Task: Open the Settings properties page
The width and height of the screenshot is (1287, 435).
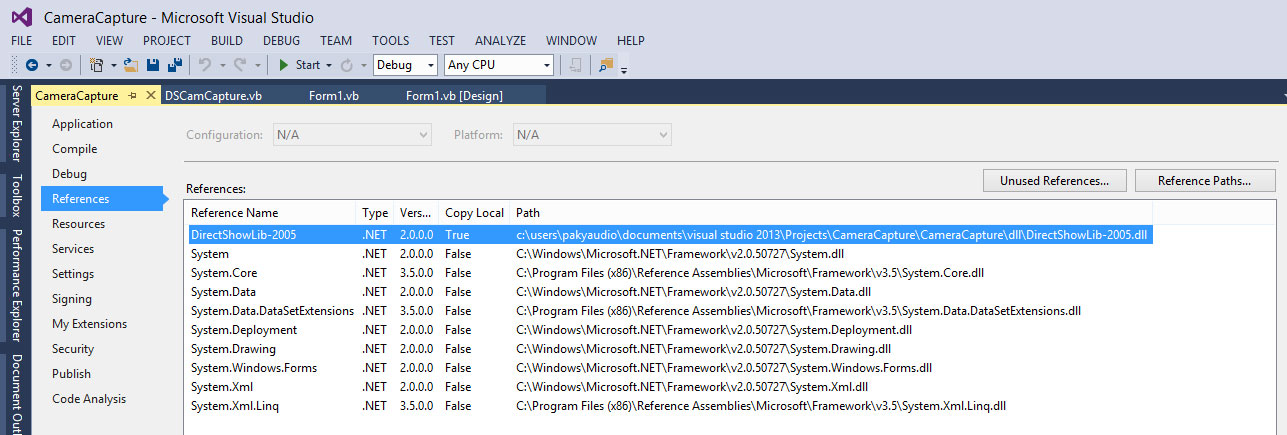Action: 73,274
